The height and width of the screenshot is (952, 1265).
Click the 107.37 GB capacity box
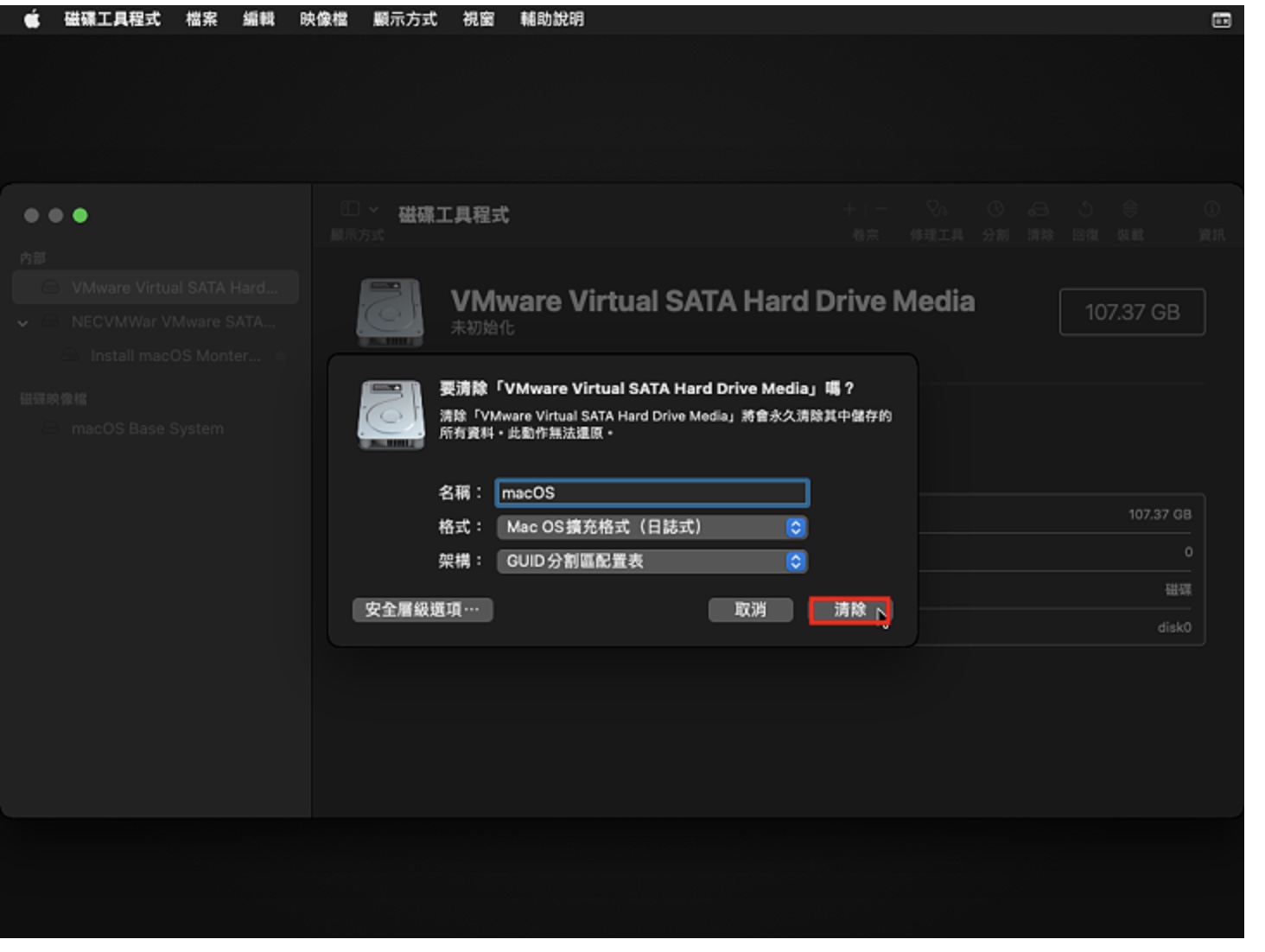[x=1132, y=312]
